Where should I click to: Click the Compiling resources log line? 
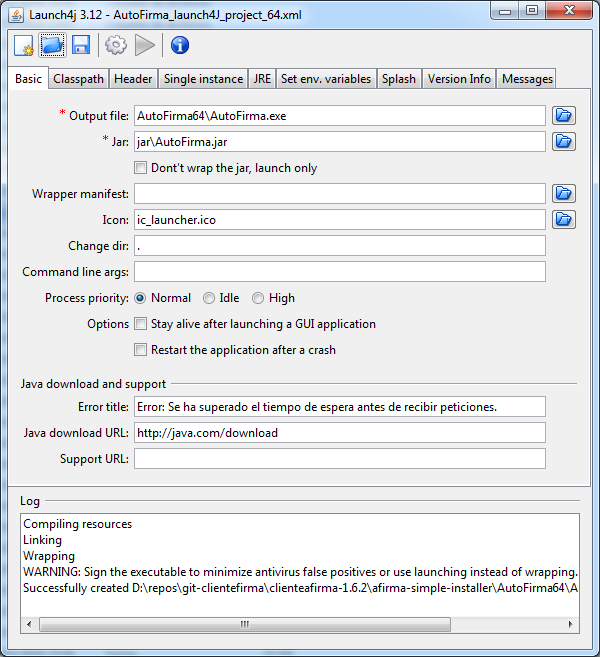point(78,524)
